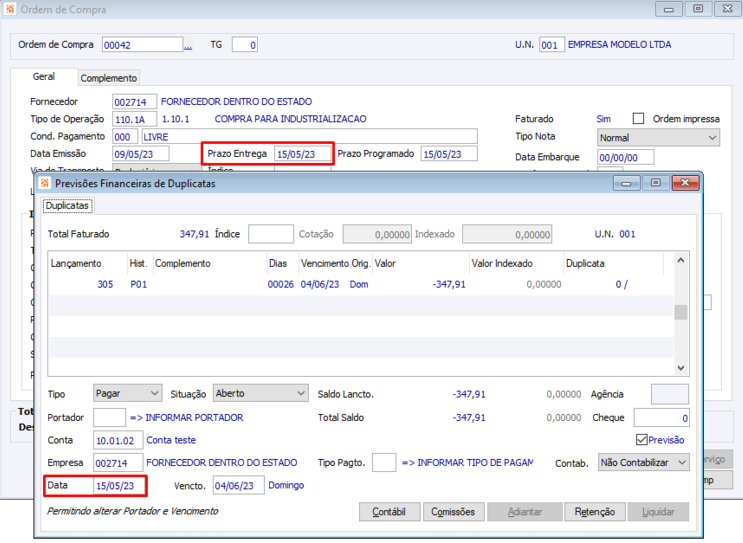Screen dimensions: 743x543
Task: Click the Previsões Financeiras window icon
Action: pos(44,183)
